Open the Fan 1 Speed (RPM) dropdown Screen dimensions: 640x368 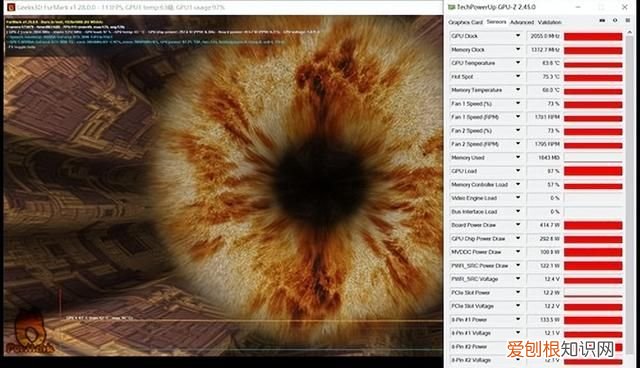[518, 117]
